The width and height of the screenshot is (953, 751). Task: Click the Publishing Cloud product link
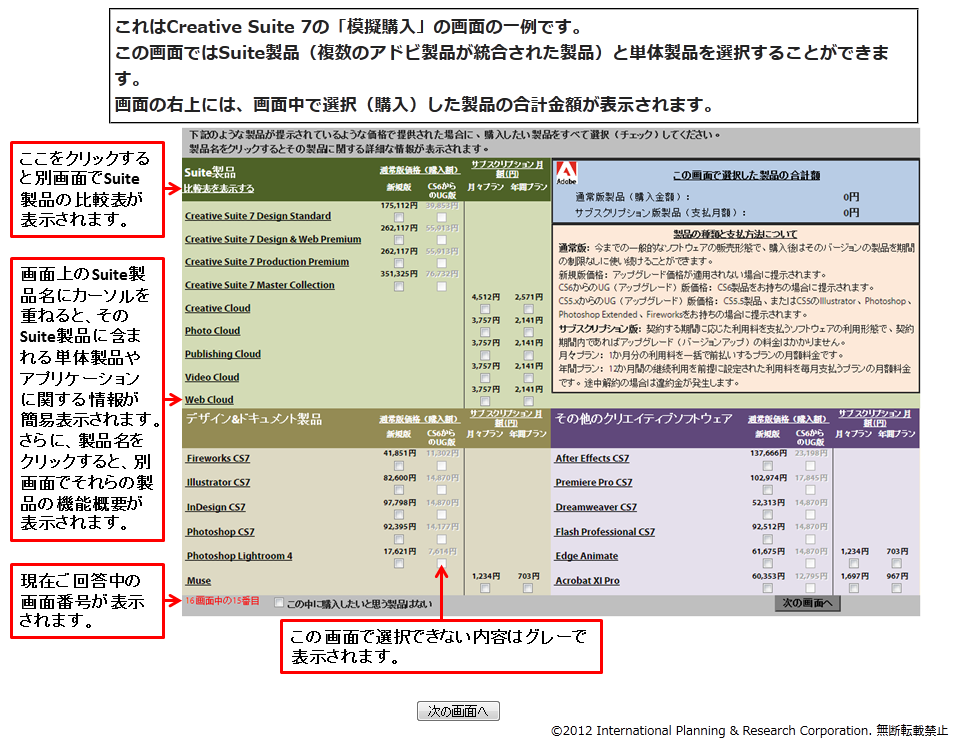click(222, 354)
